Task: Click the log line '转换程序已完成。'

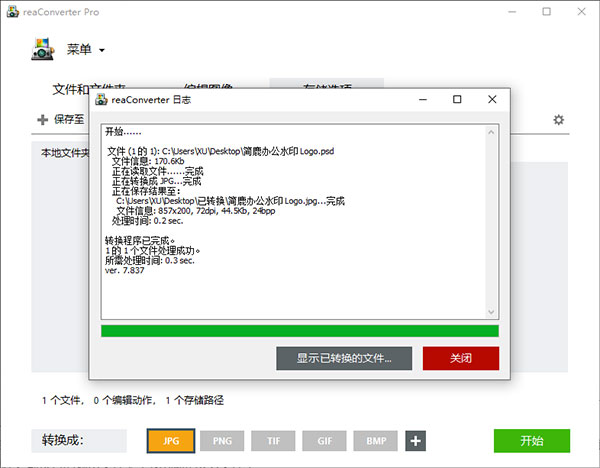Action: [140, 241]
